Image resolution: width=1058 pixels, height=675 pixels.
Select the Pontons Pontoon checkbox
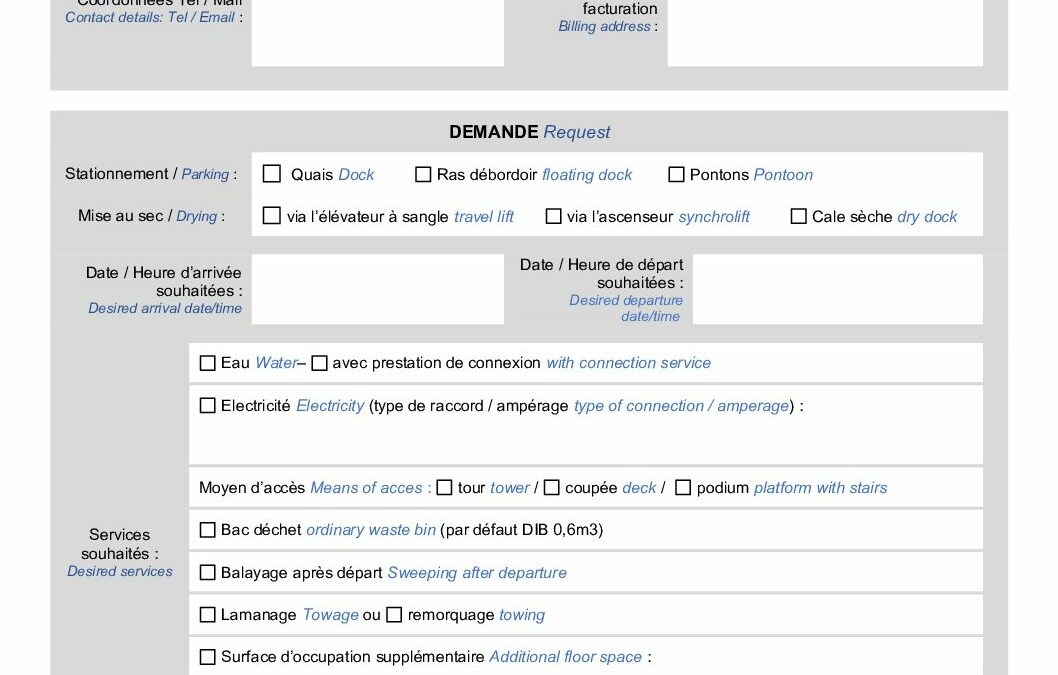click(676, 175)
